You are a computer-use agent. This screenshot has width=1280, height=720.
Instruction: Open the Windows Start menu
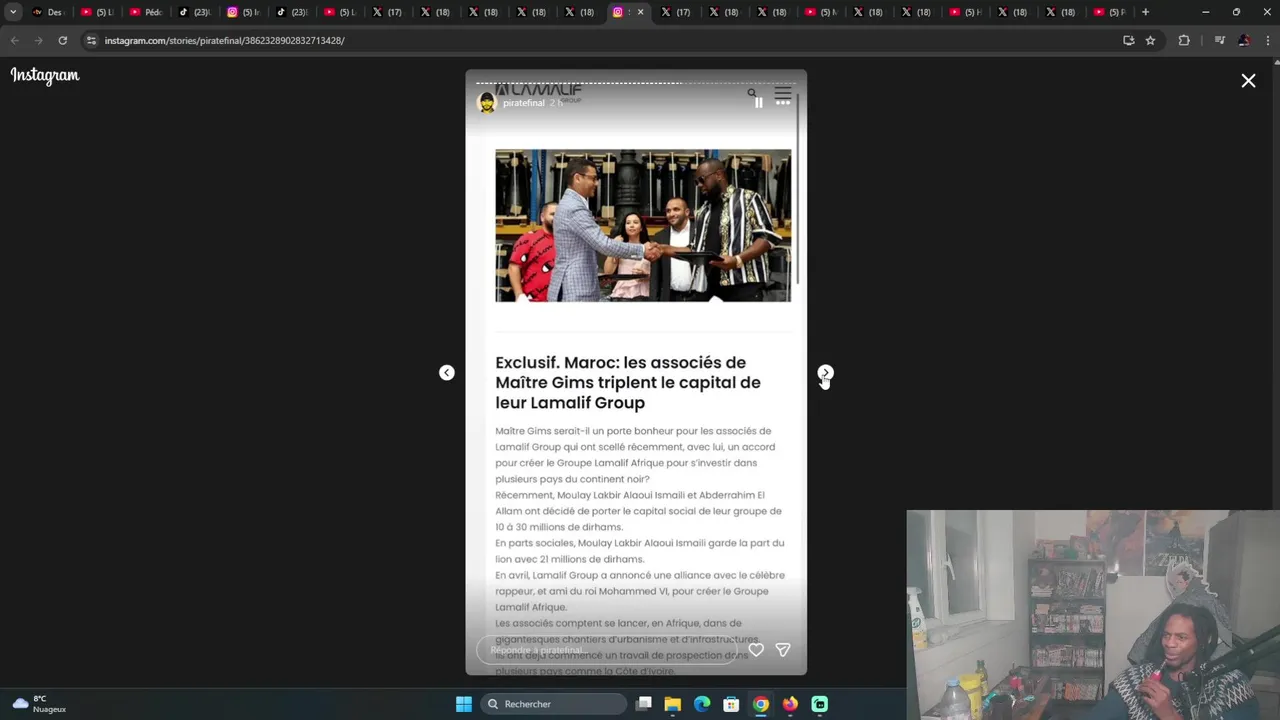pyautogui.click(x=464, y=704)
